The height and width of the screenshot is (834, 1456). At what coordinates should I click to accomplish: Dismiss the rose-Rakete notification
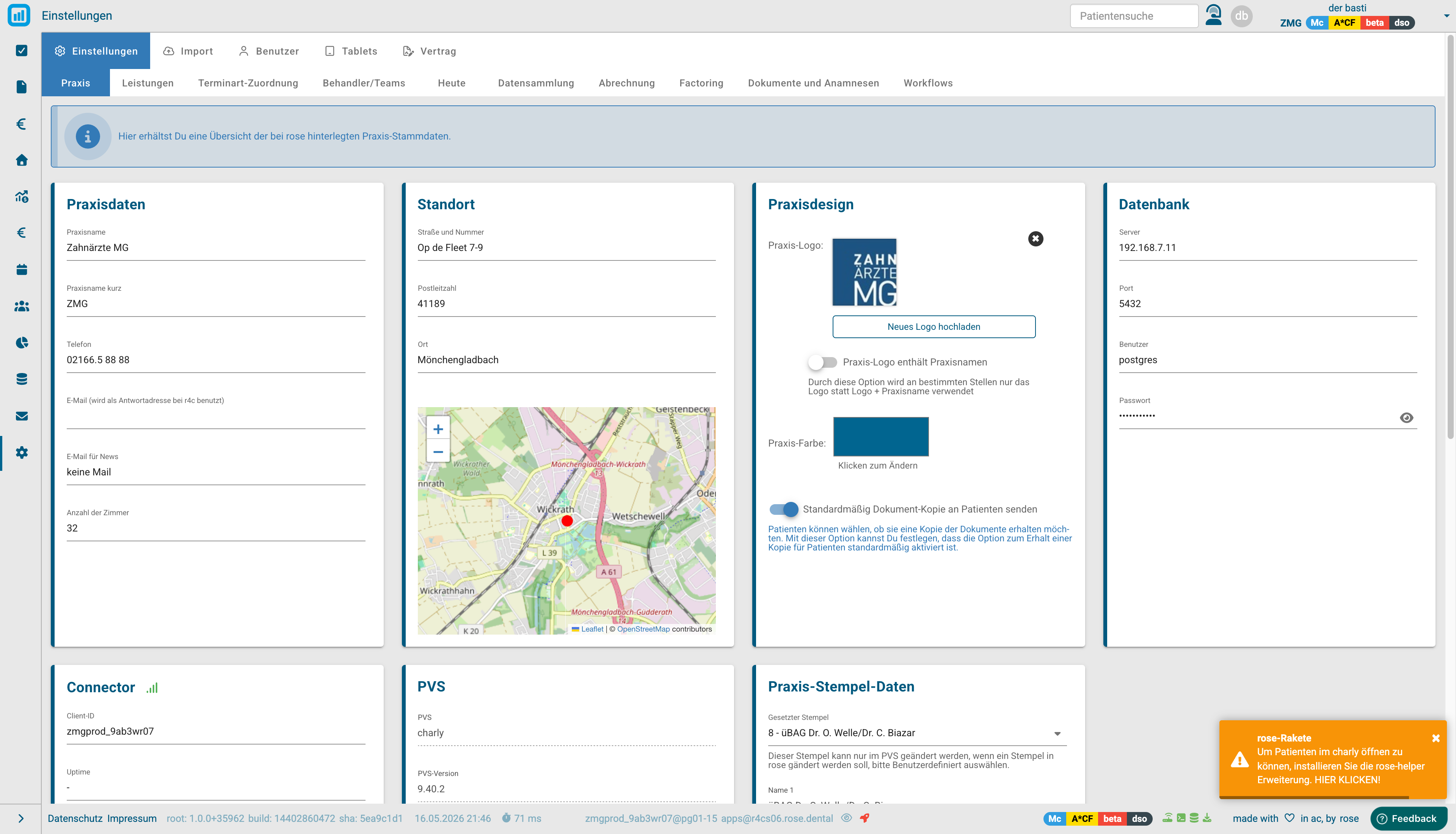pos(1436,738)
